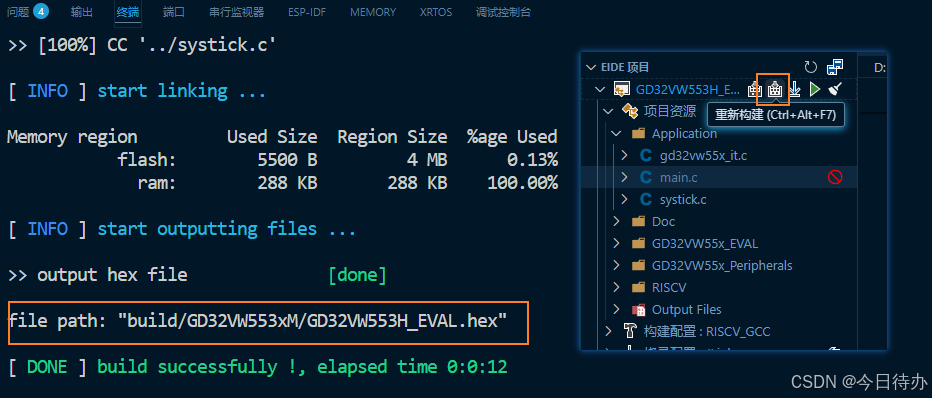Click the '100.00%' ram usage value
The image size is (932, 398).
[522, 183]
